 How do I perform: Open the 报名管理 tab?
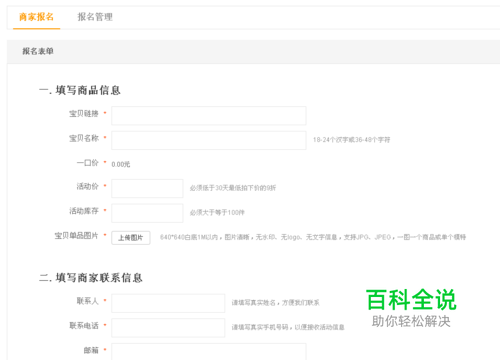(x=95, y=17)
